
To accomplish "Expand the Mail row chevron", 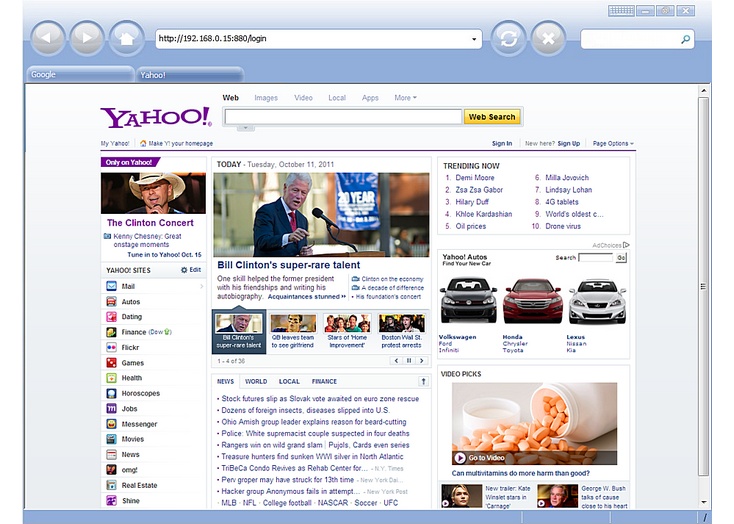I will 202,286.
